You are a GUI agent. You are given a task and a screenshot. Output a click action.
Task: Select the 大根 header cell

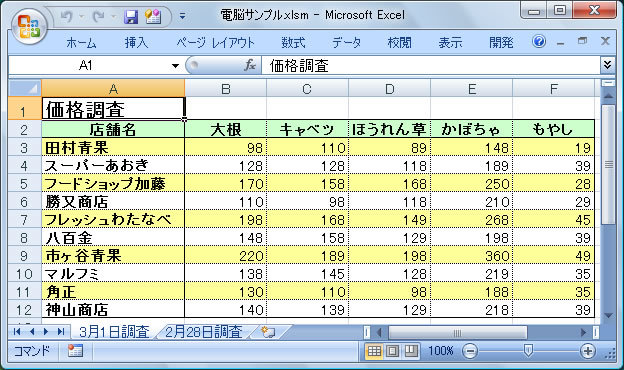[x=226, y=129]
